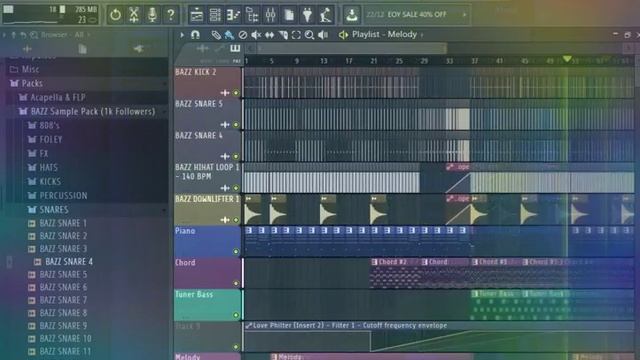Mute the Piano track
The image size is (640, 360).
click(x=236, y=251)
